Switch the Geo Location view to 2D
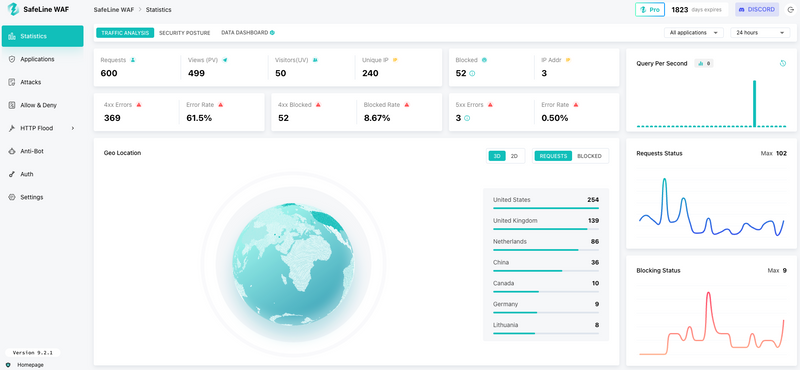The image size is (800, 370). (514, 156)
